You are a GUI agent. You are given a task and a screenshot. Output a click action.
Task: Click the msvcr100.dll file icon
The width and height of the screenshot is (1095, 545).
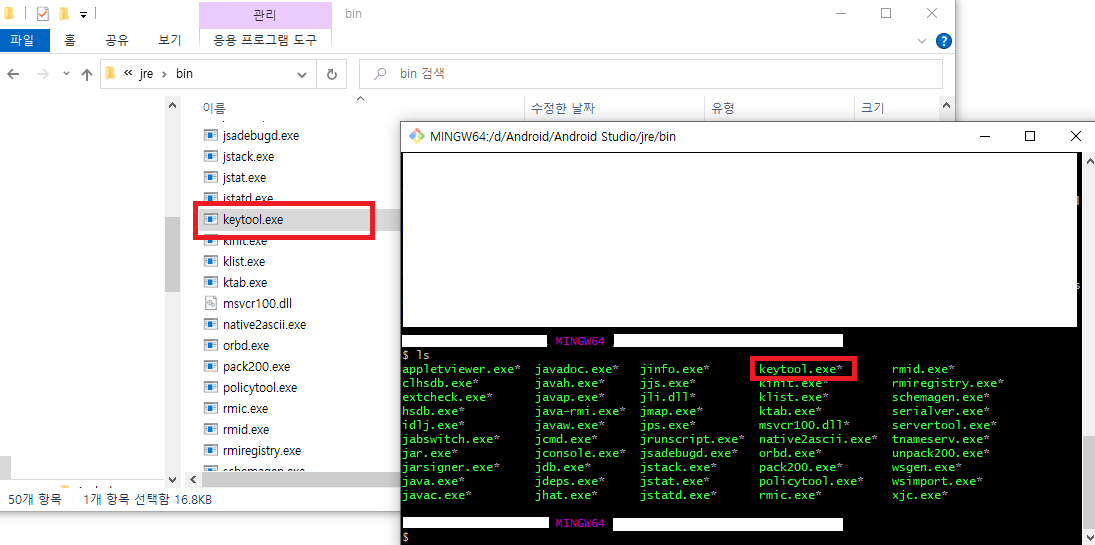[211, 303]
